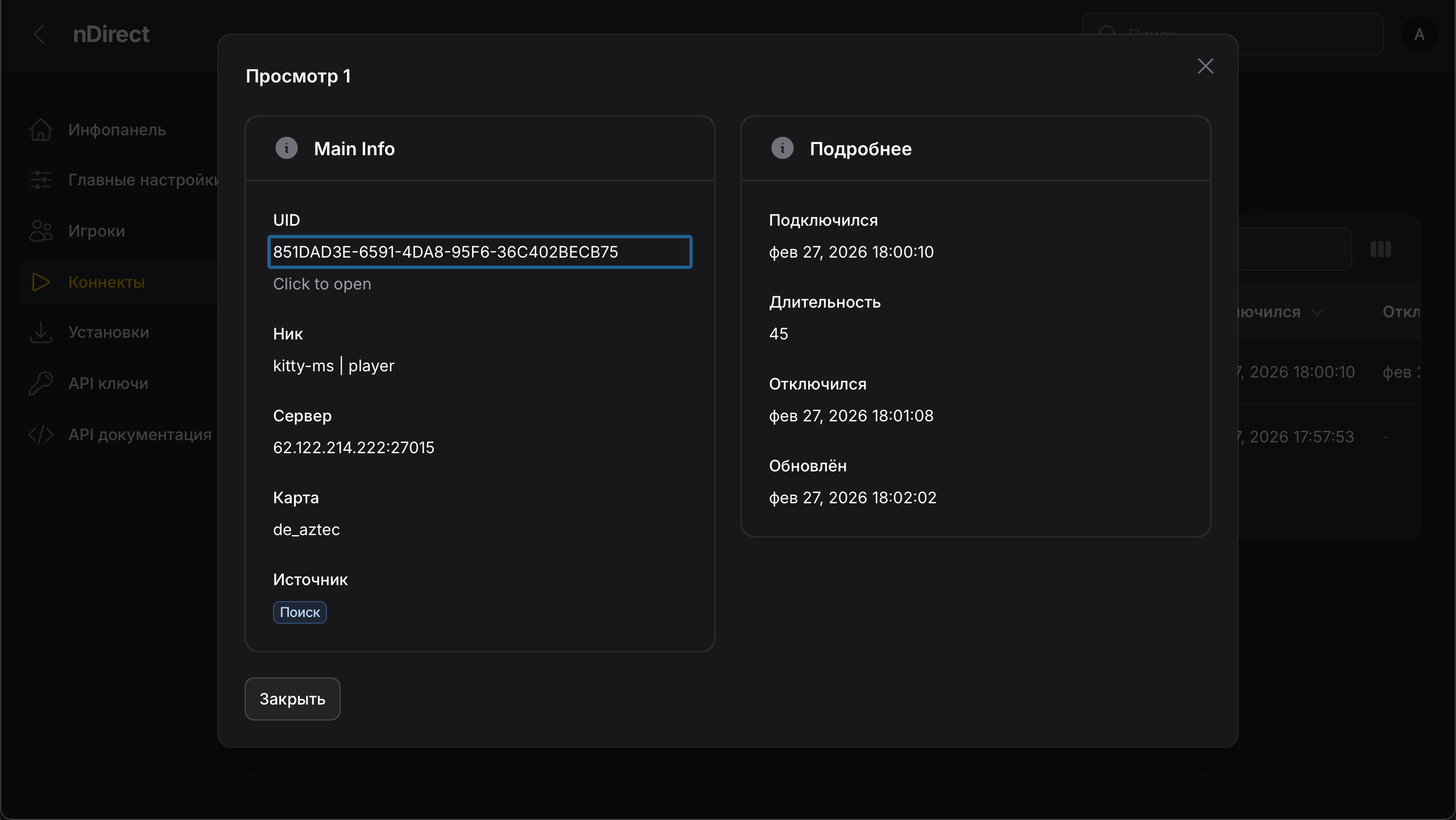The height and width of the screenshot is (820, 1456).
Task: Click the info icon on Подробнее card
Action: [782, 148]
